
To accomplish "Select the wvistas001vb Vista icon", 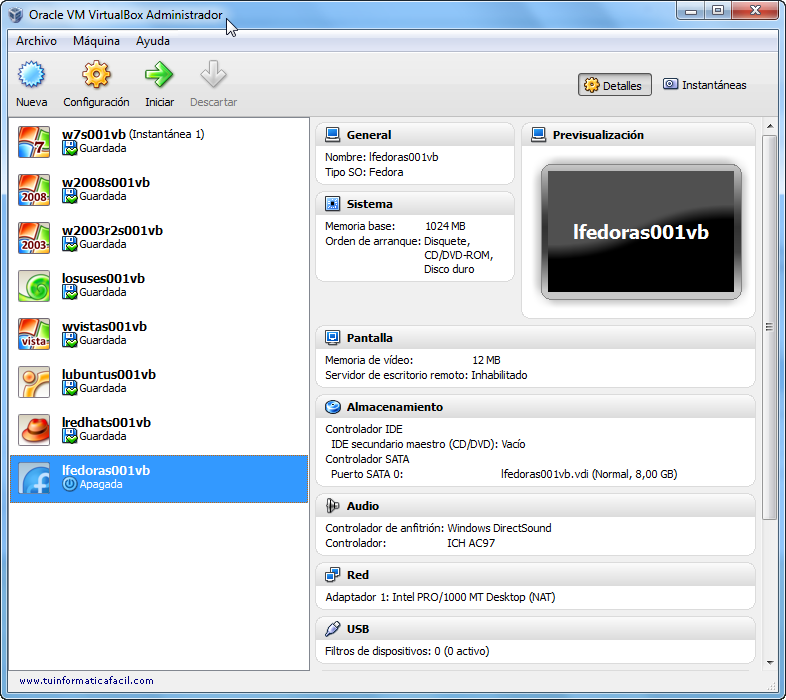I will pos(34,334).
